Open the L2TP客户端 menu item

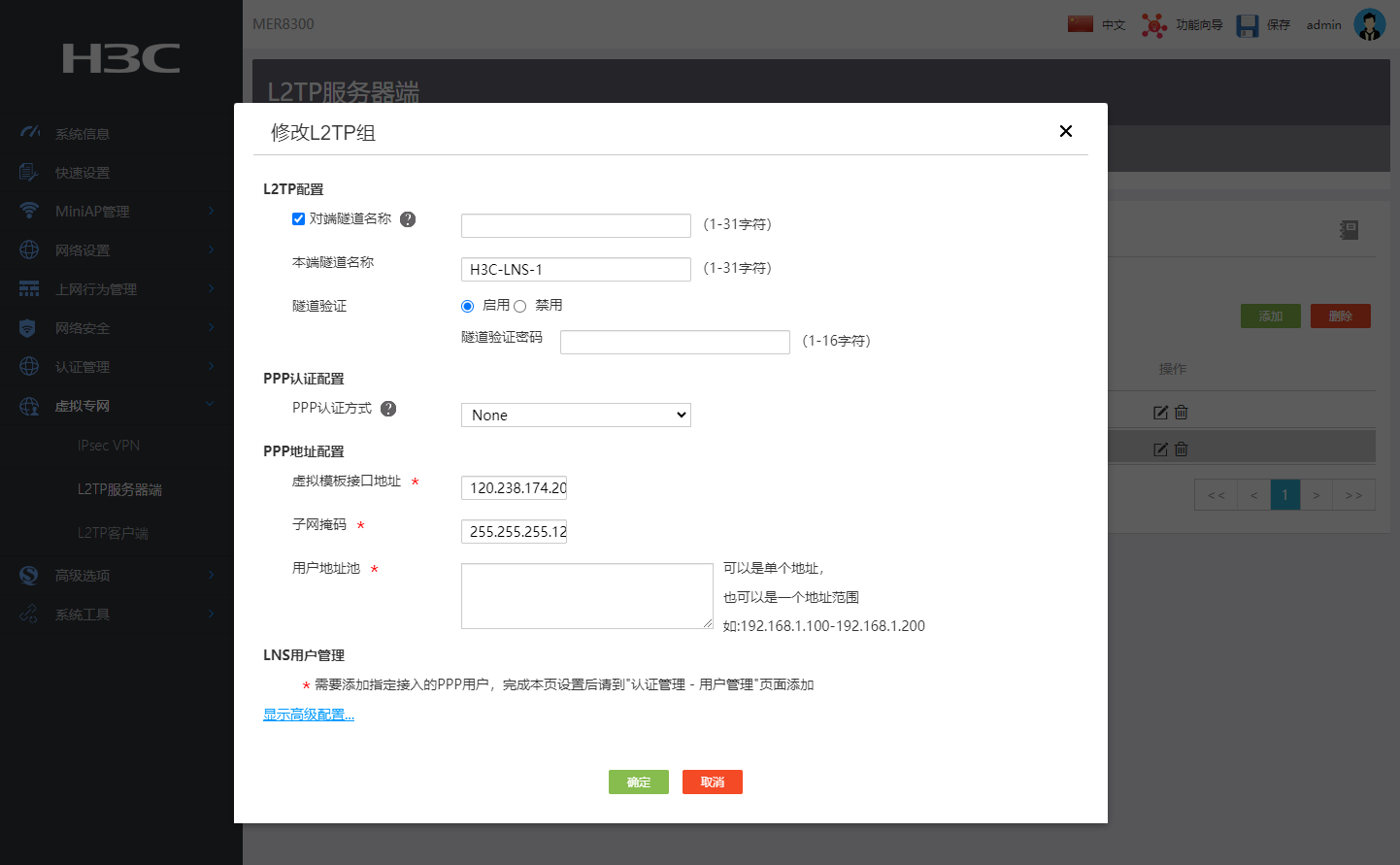(x=113, y=533)
